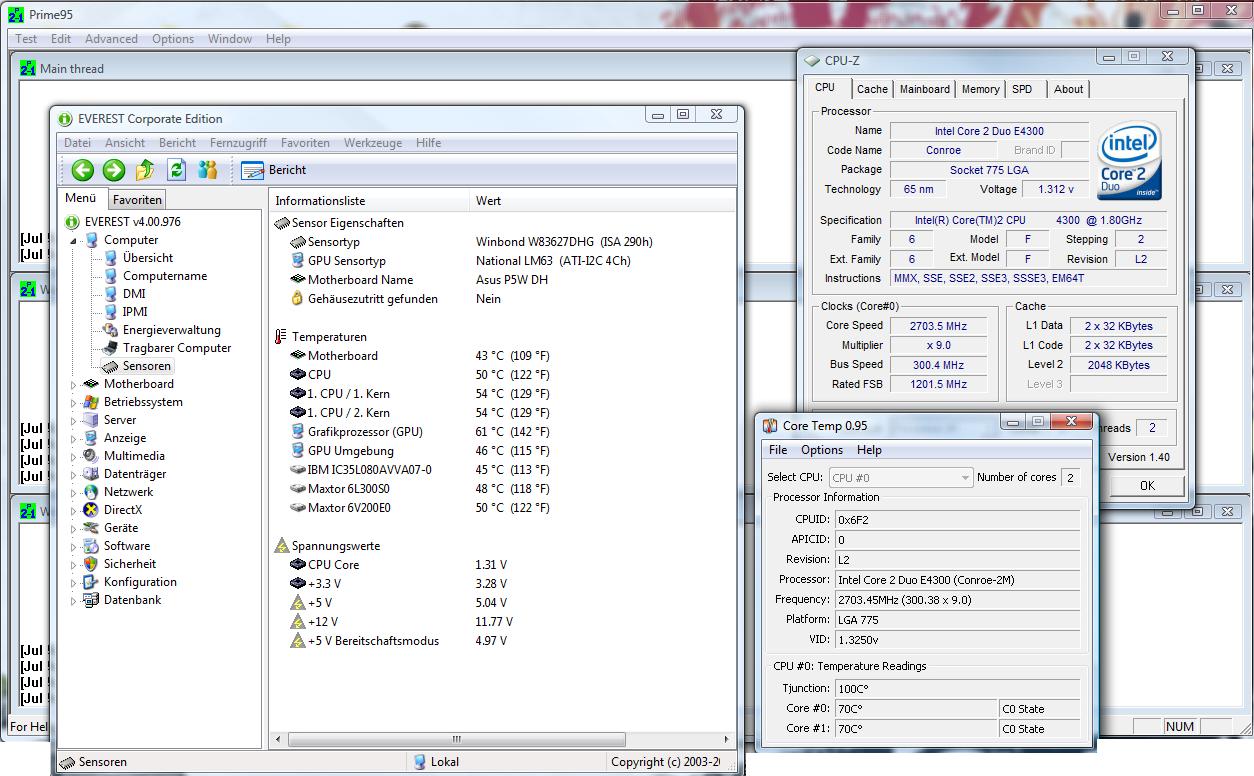Click the Core Speed value field in CPU-Z
The width and height of the screenshot is (1254, 776).
[x=938, y=326]
